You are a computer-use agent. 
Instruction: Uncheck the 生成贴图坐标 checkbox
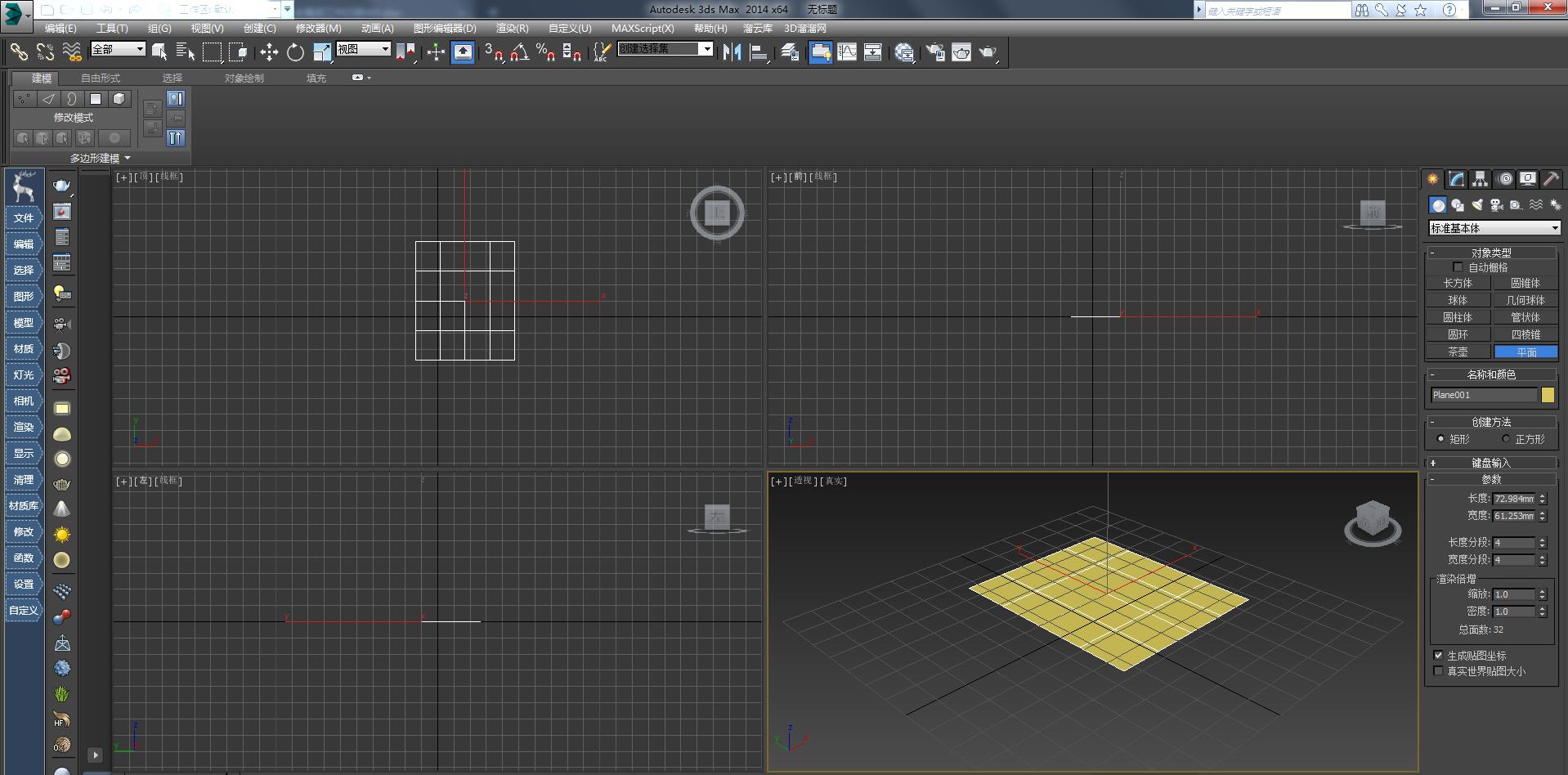(1439, 655)
